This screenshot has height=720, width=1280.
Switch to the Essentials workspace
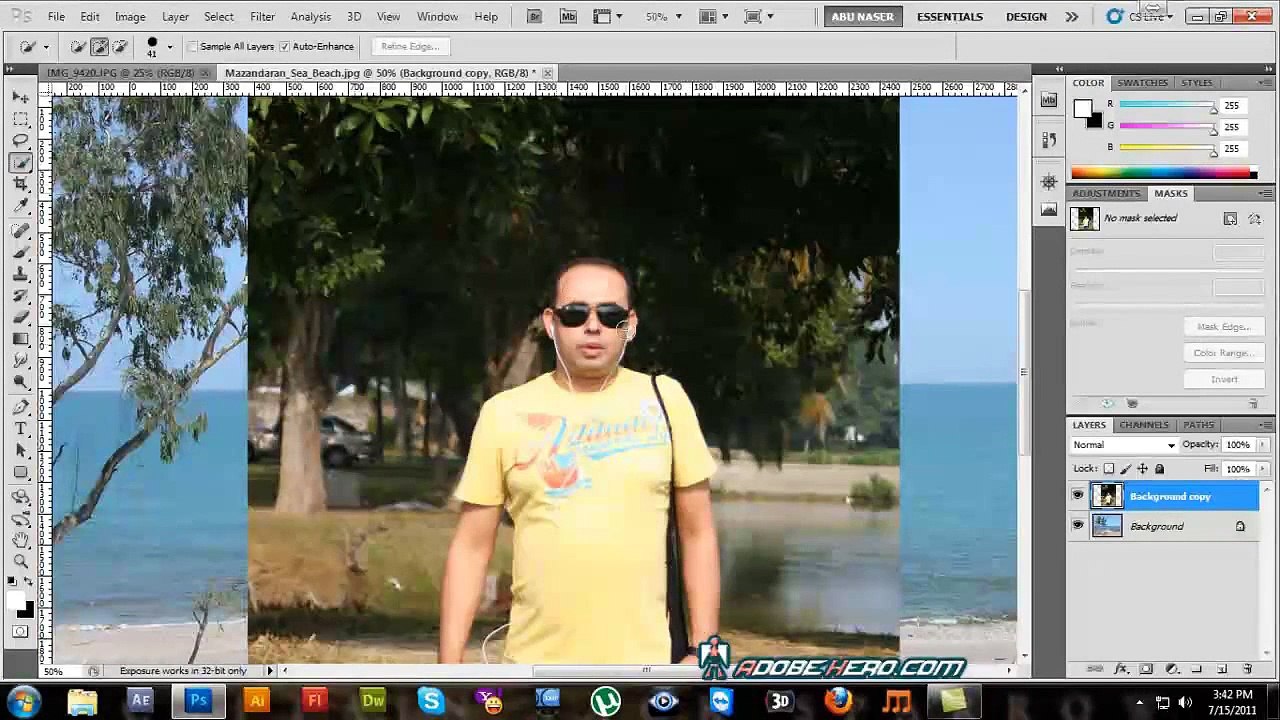(x=950, y=17)
